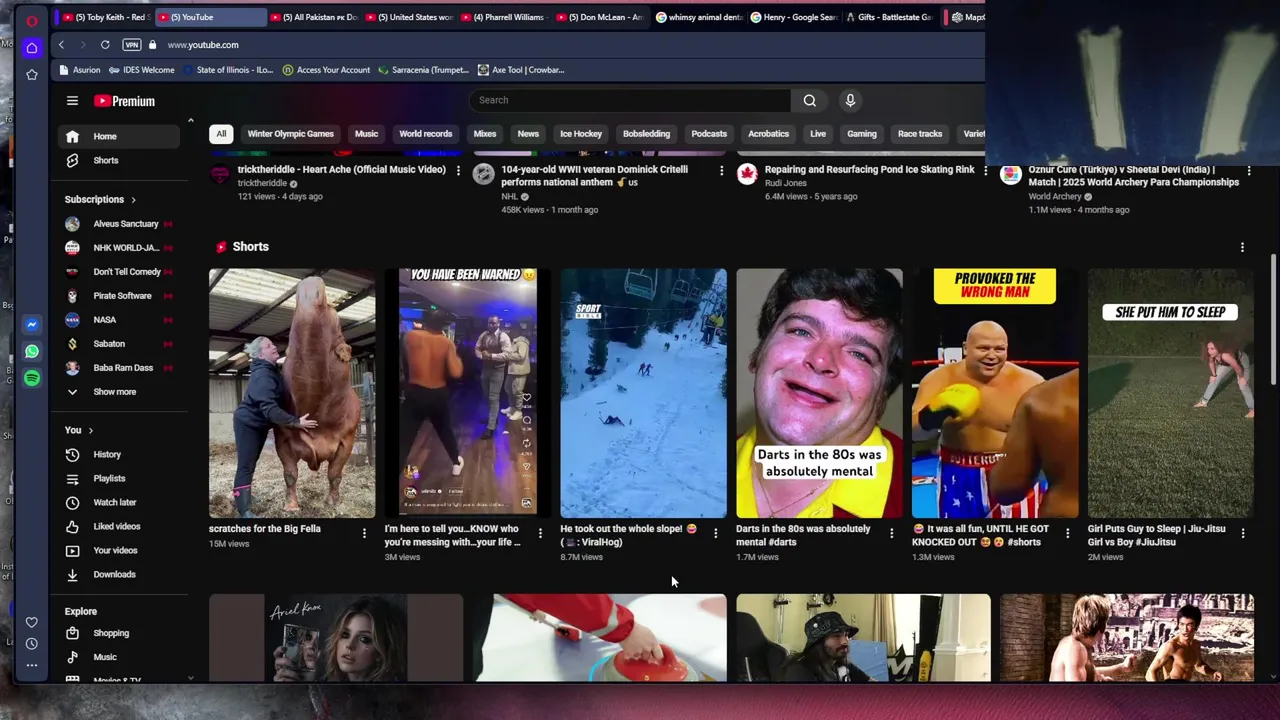
Task: Open Shopping under Explore
Action: [x=120, y=634]
